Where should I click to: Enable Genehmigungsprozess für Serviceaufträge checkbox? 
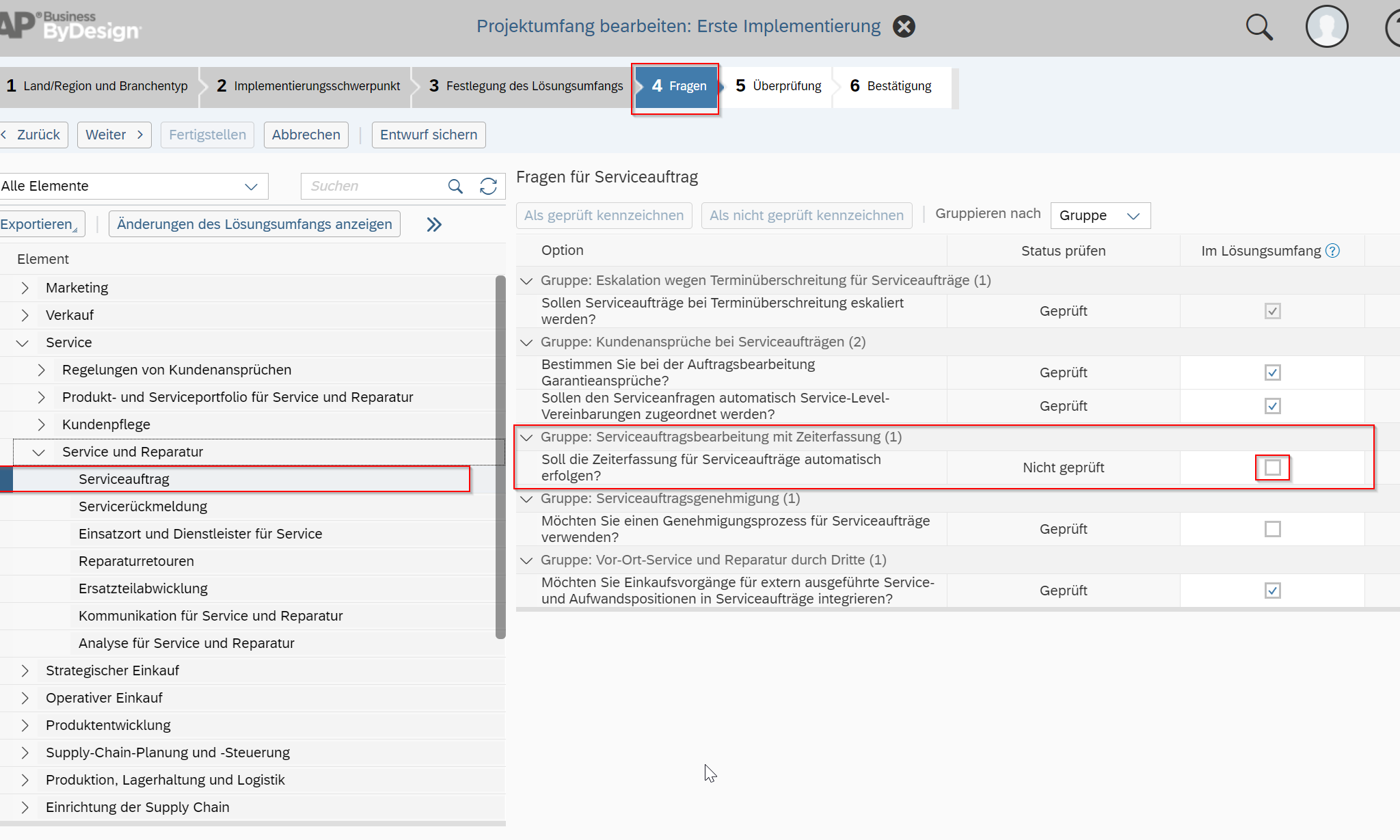[x=1272, y=529]
